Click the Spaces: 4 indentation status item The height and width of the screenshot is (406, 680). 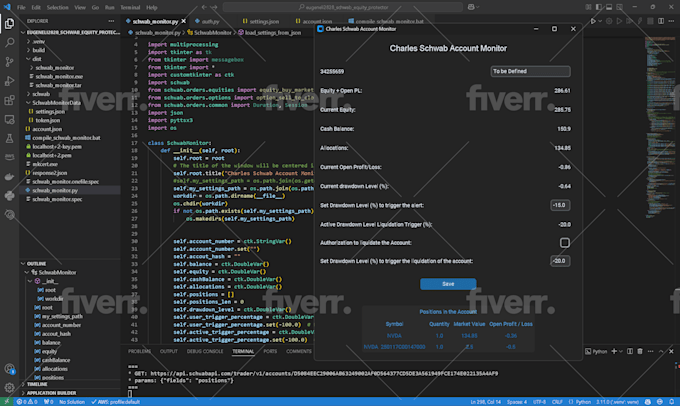pos(517,402)
